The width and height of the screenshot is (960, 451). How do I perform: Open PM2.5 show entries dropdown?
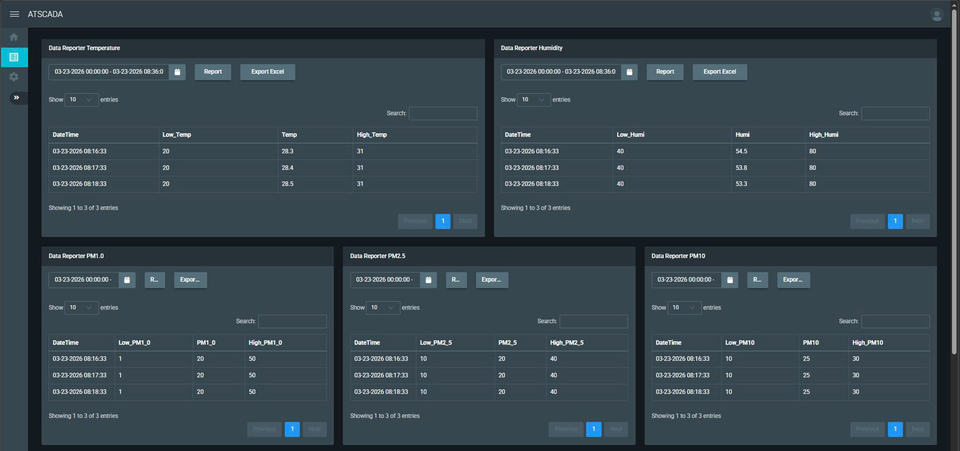[x=383, y=307]
